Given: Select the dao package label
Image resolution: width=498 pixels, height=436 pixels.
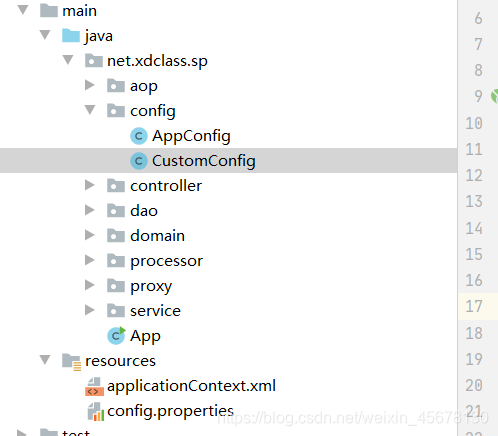Looking at the screenshot, I should (x=144, y=211).
